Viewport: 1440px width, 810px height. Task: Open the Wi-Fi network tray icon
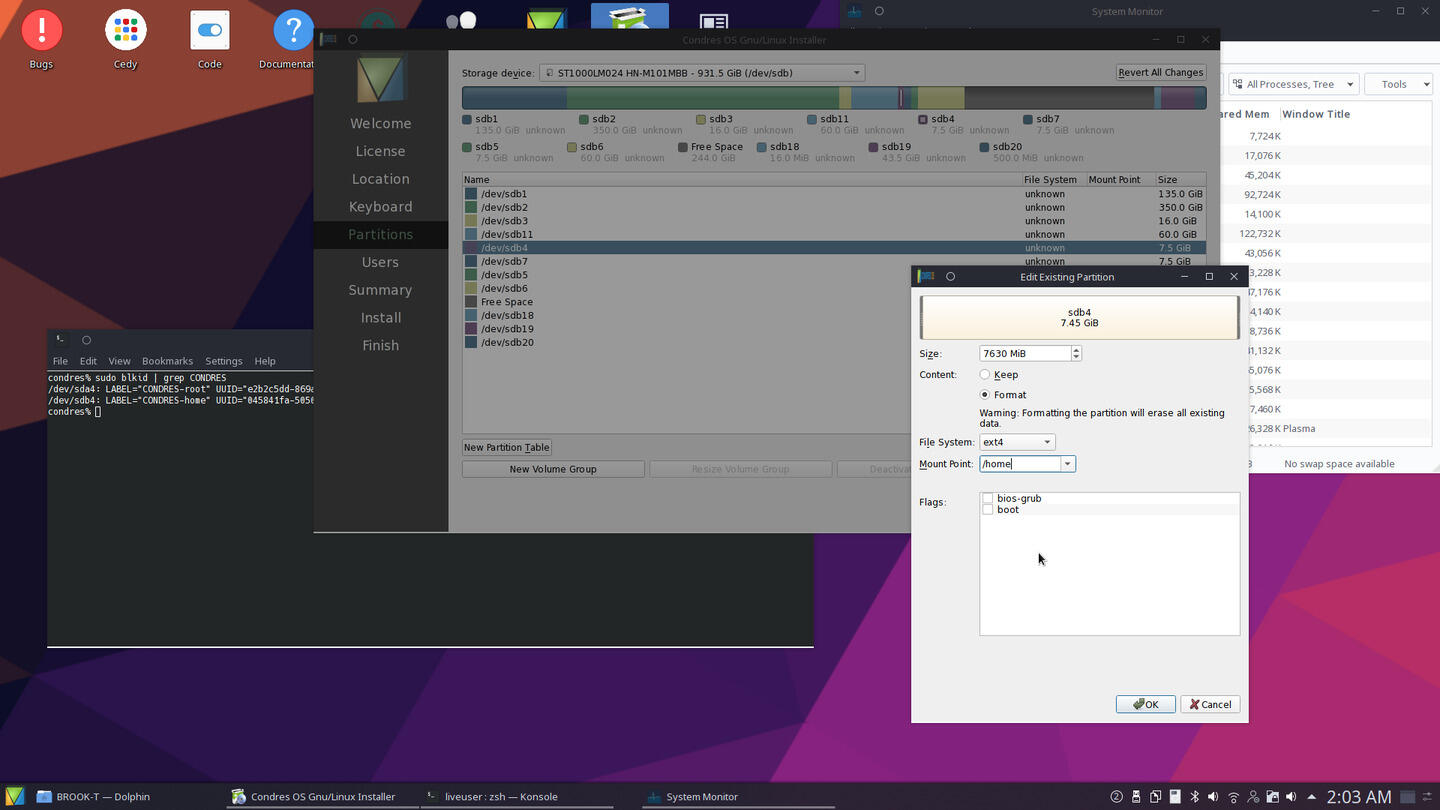(1233, 797)
